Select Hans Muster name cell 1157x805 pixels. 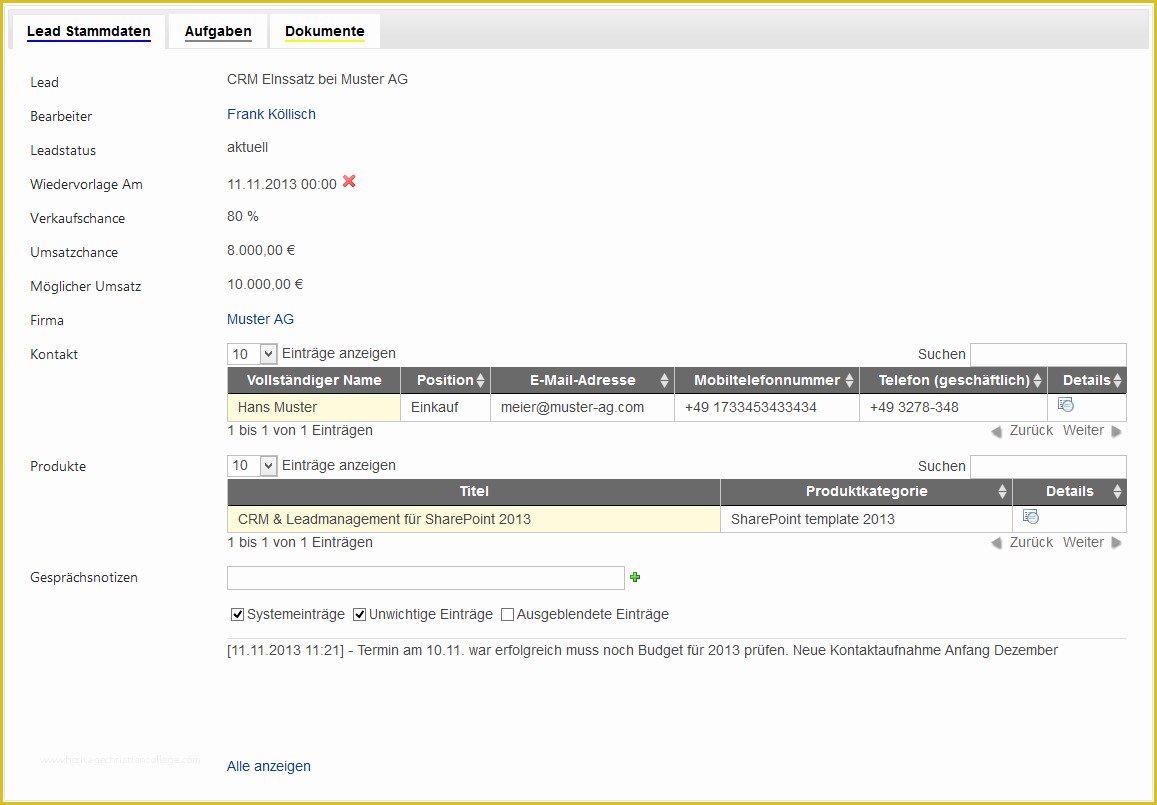pyautogui.click(x=314, y=407)
